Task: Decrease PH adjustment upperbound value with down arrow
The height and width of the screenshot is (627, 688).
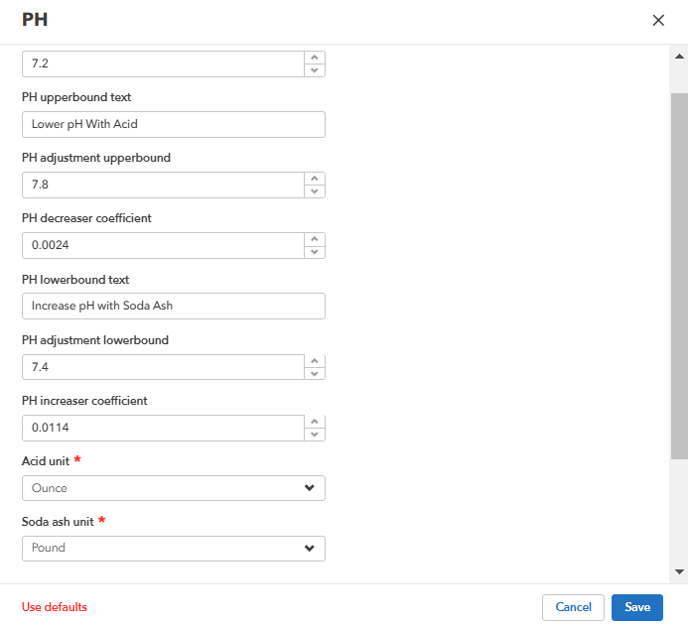Action: (x=315, y=191)
